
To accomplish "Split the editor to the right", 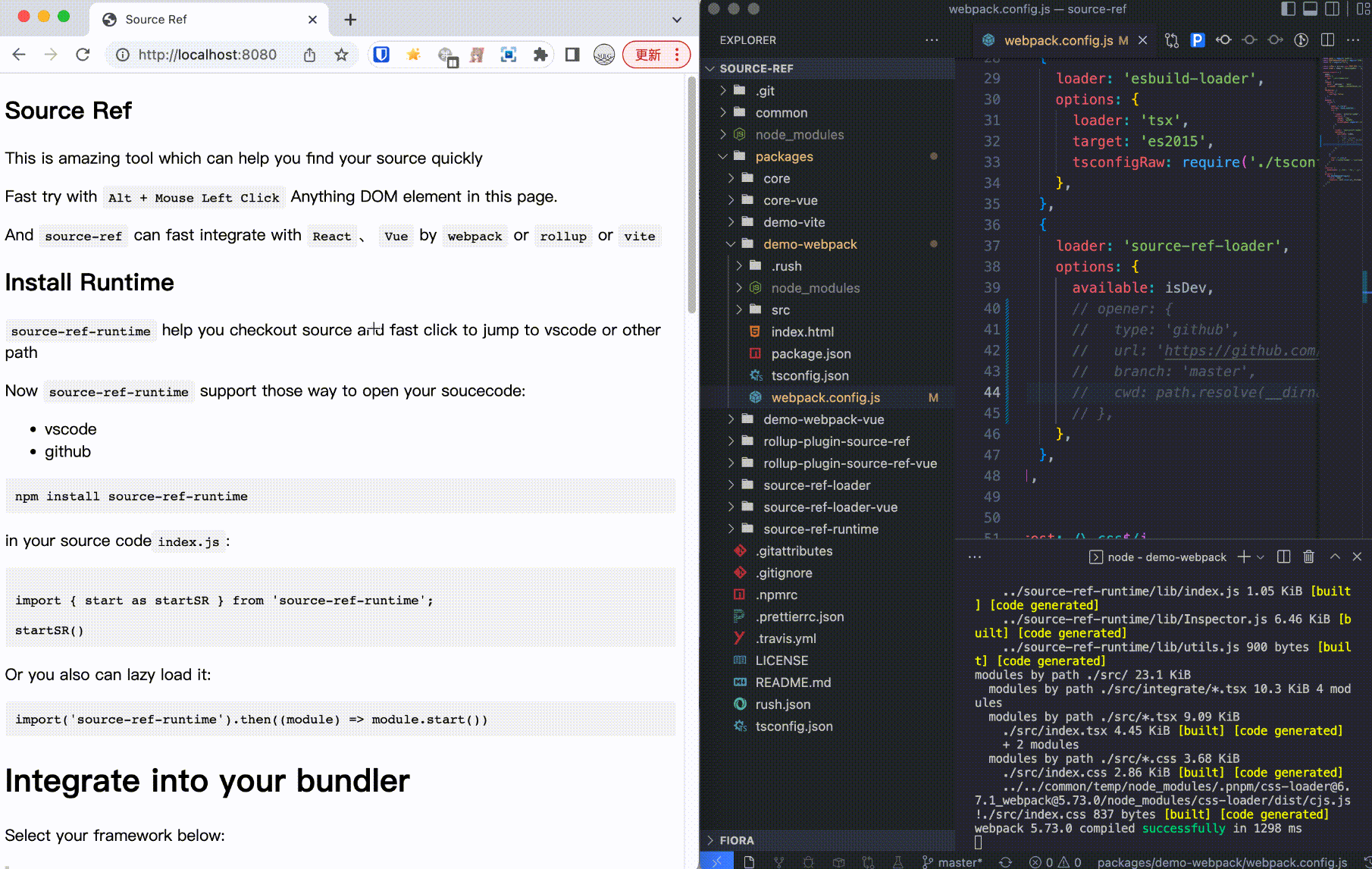I will click(x=1327, y=40).
